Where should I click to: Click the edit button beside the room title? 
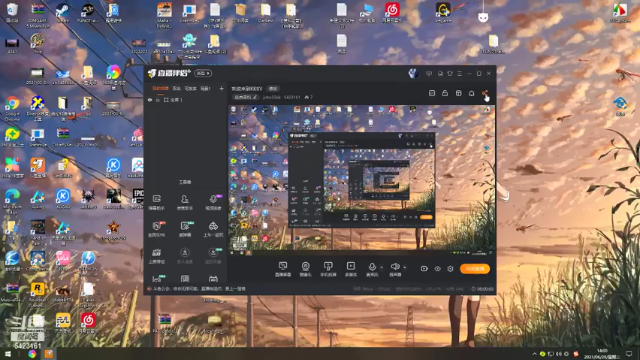[273, 89]
